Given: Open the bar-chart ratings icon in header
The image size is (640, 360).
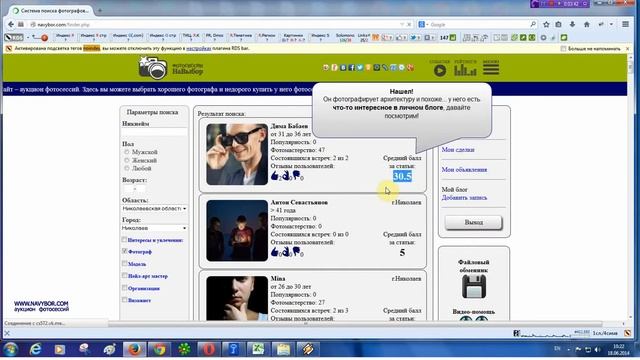Looking at the screenshot, I should pos(465,70).
